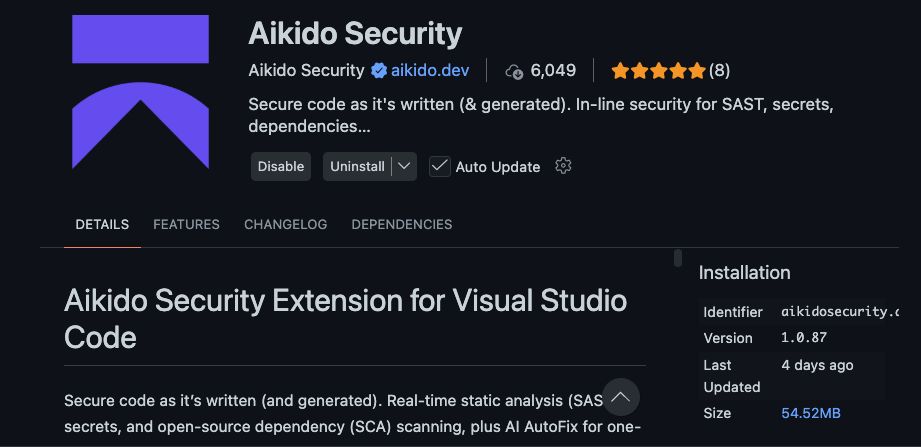Expand the Uninstall dropdown arrow

pyautogui.click(x=405, y=166)
